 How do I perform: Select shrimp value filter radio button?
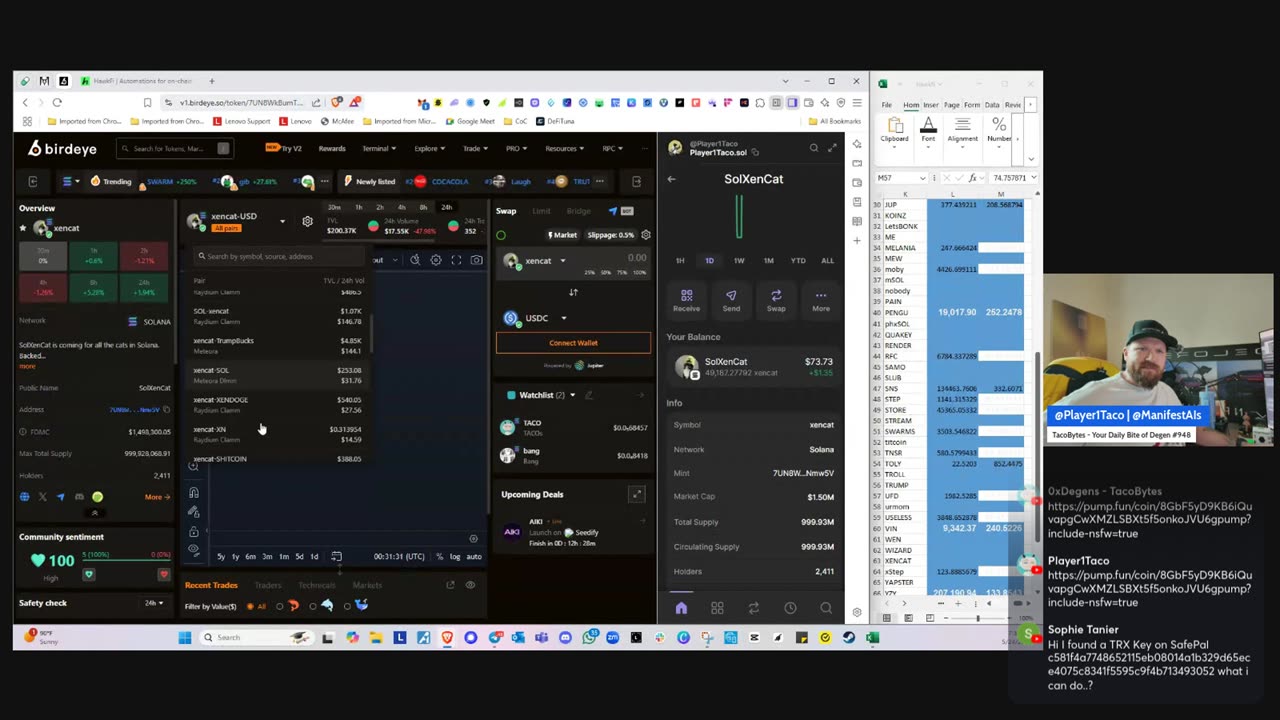[x=279, y=606]
